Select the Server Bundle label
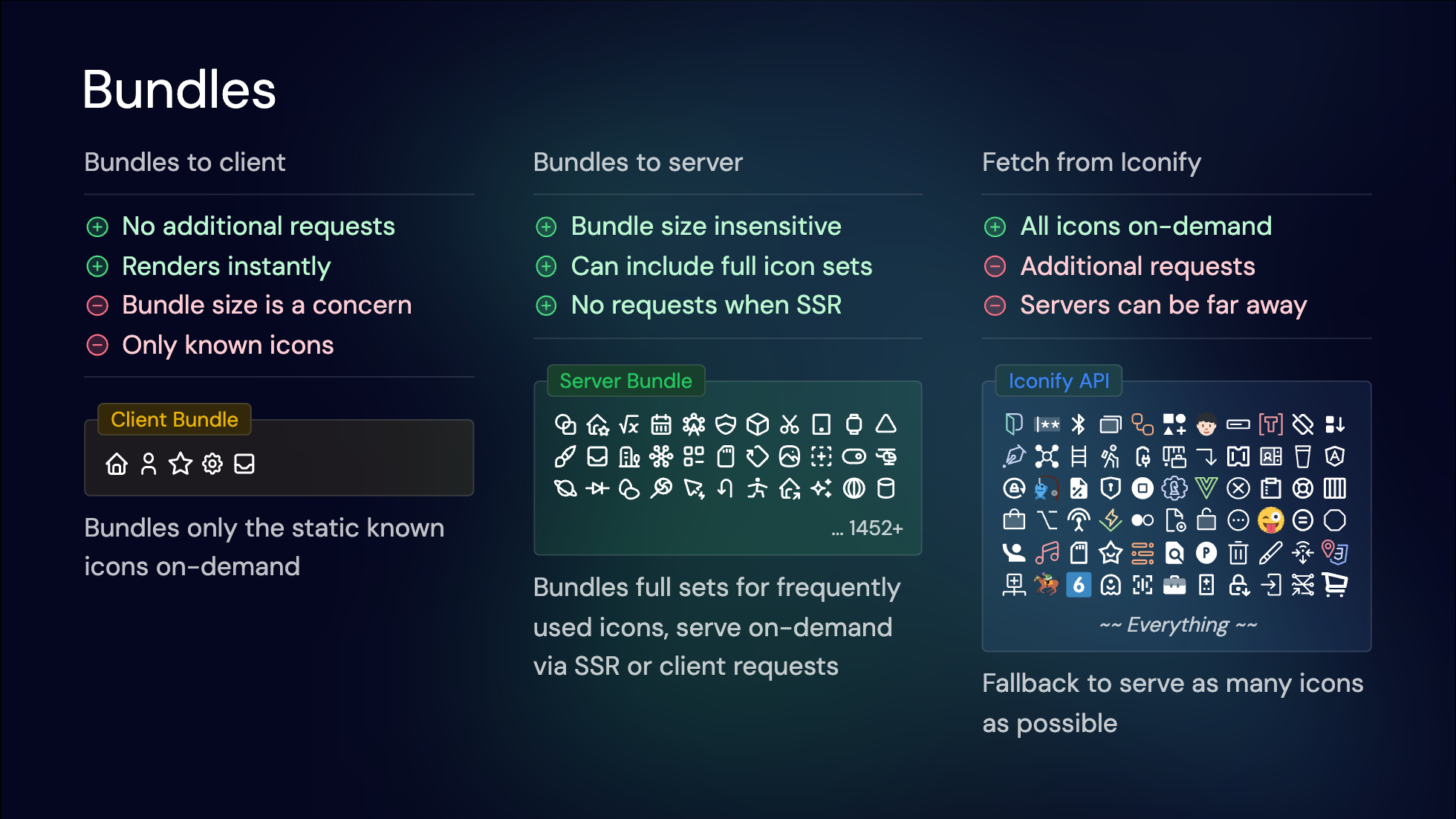1456x819 pixels. pos(625,381)
